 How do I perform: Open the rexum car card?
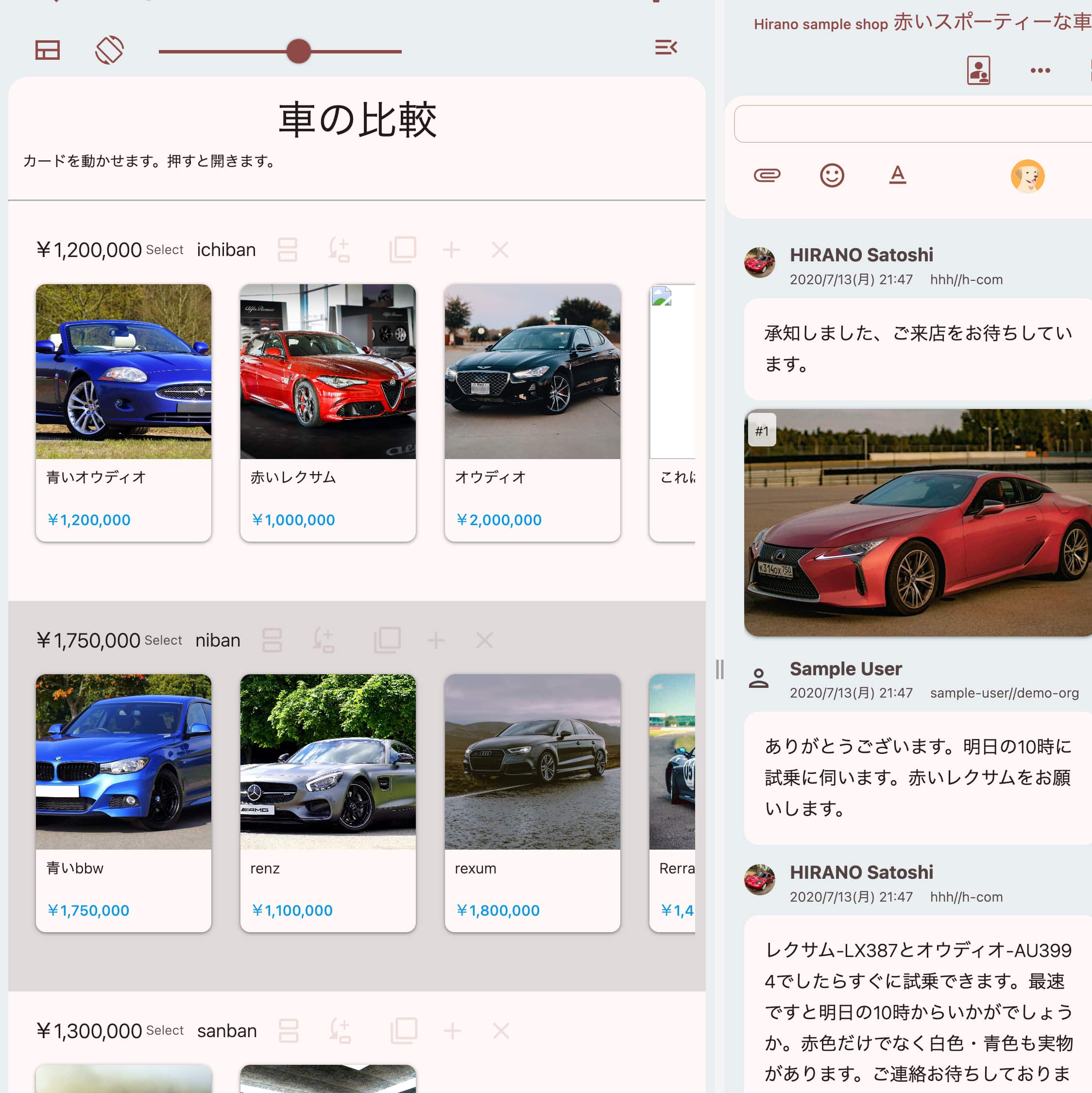pyautogui.click(x=532, y=803)
